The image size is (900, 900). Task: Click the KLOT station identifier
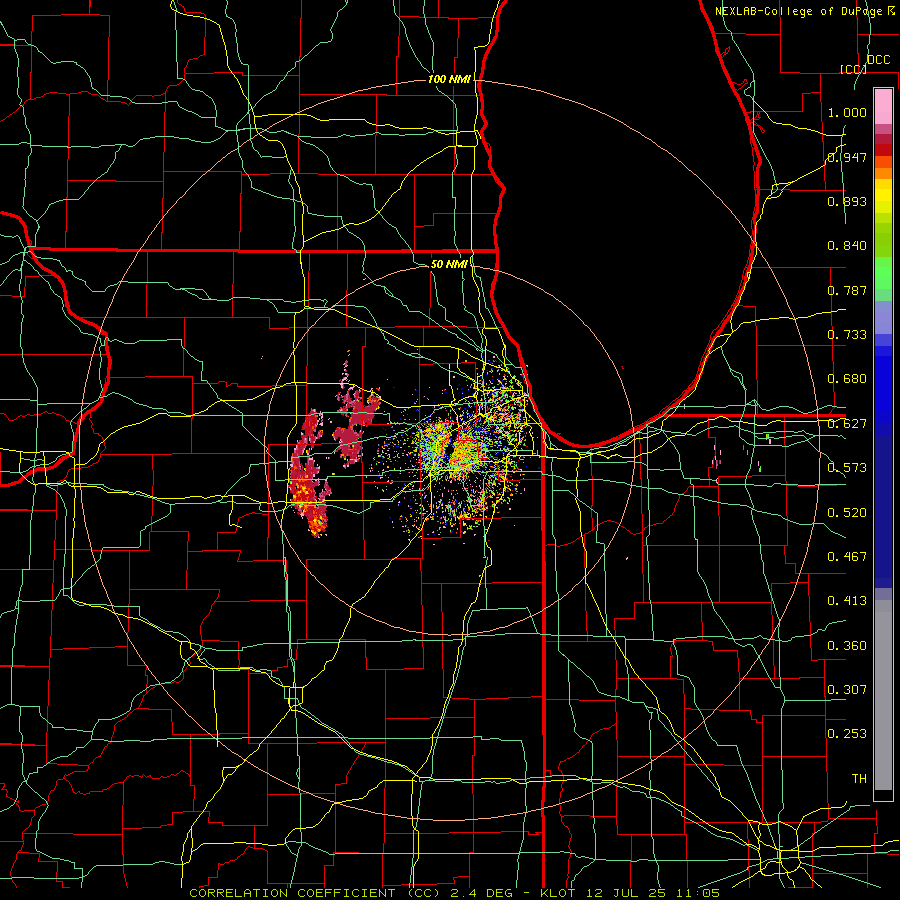click(558, 893)
